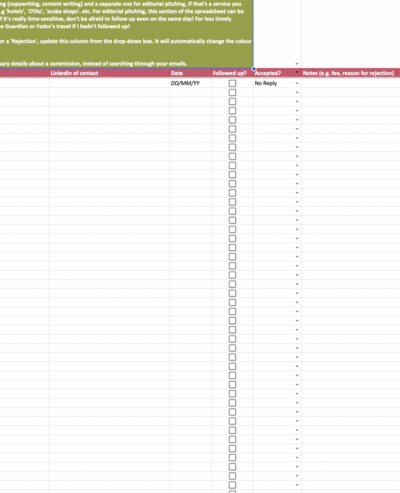This screenshot has height=493, width=400.
Task: Tick the third Followed up checkbox from top
Action: 232,102
